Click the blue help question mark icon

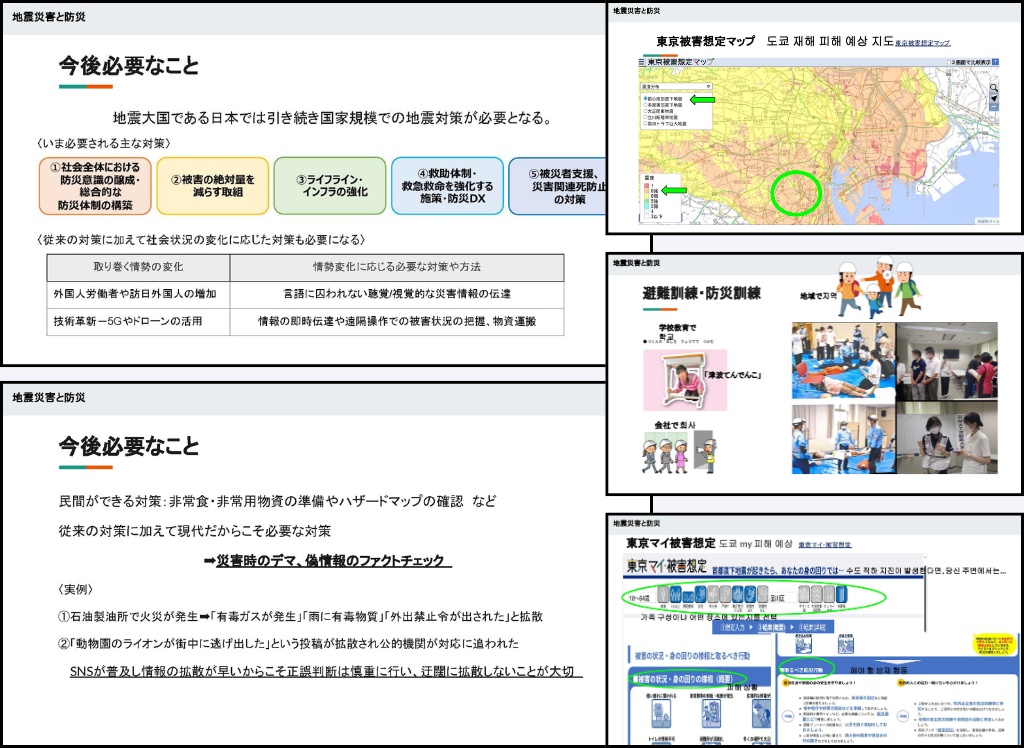994,62
